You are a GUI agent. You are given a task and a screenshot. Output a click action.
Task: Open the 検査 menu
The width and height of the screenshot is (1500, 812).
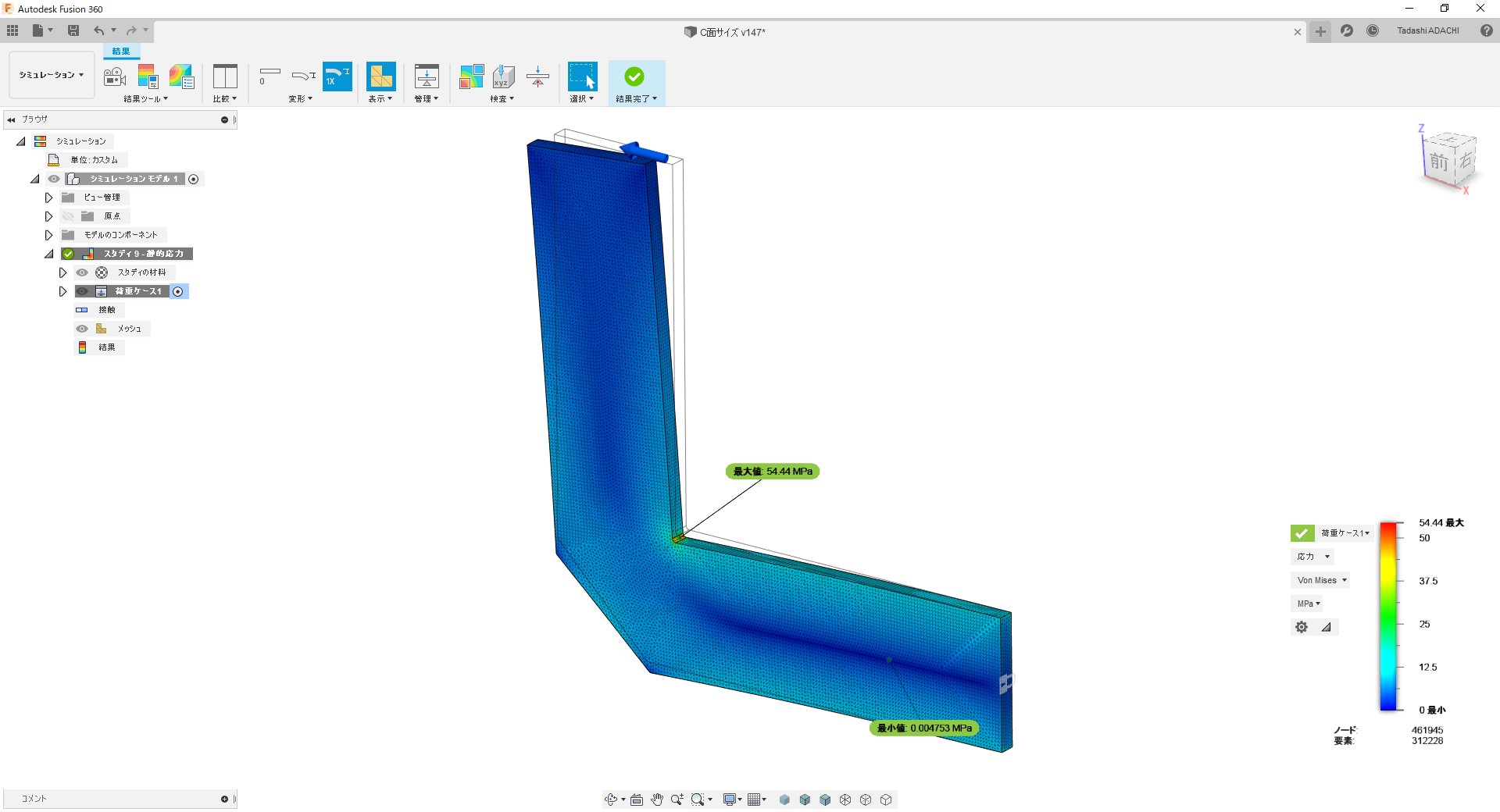pos(502,99)
